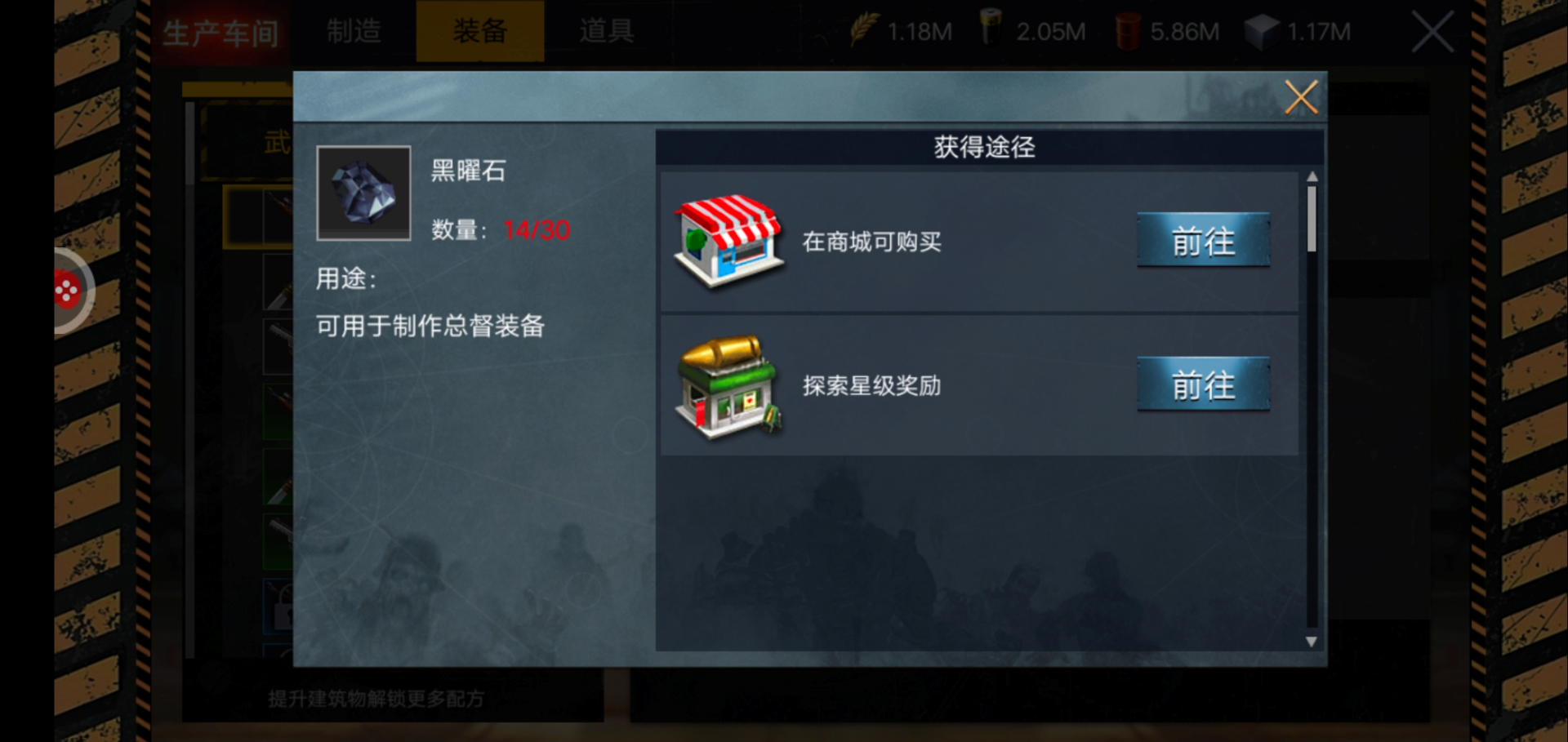Image resolution: width=1568 pixels, height=742 pixels.
Task: Click the 在商城可购买 source row
Action: 979,242
